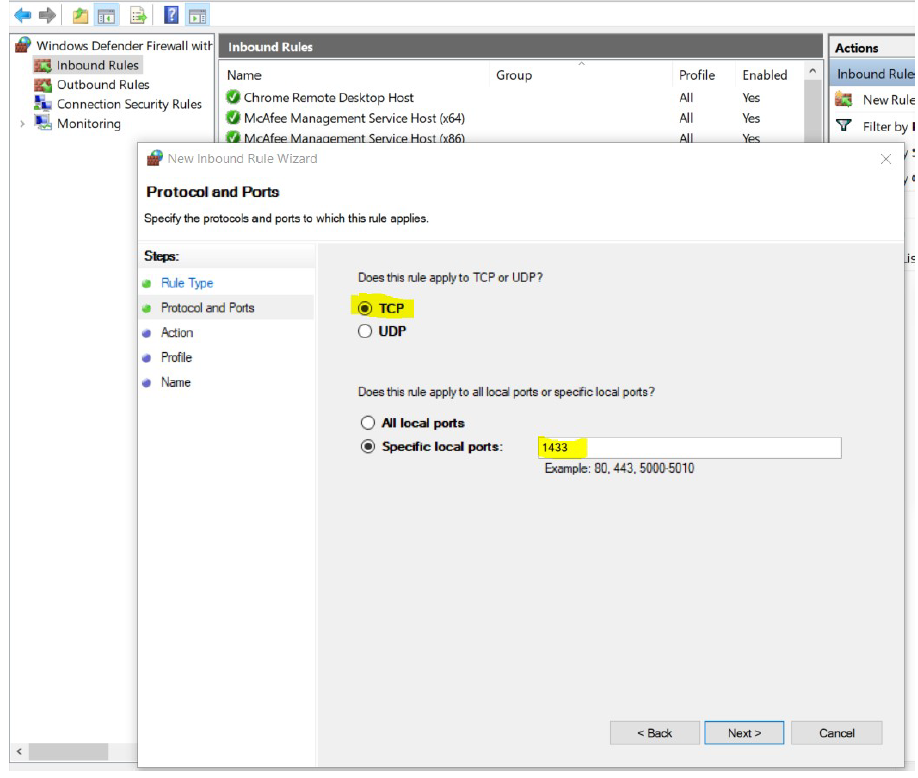This screenshot has height=778, width=918.
Task: Click the Forward arrow toolbar icon
Action: click(47, 15)
